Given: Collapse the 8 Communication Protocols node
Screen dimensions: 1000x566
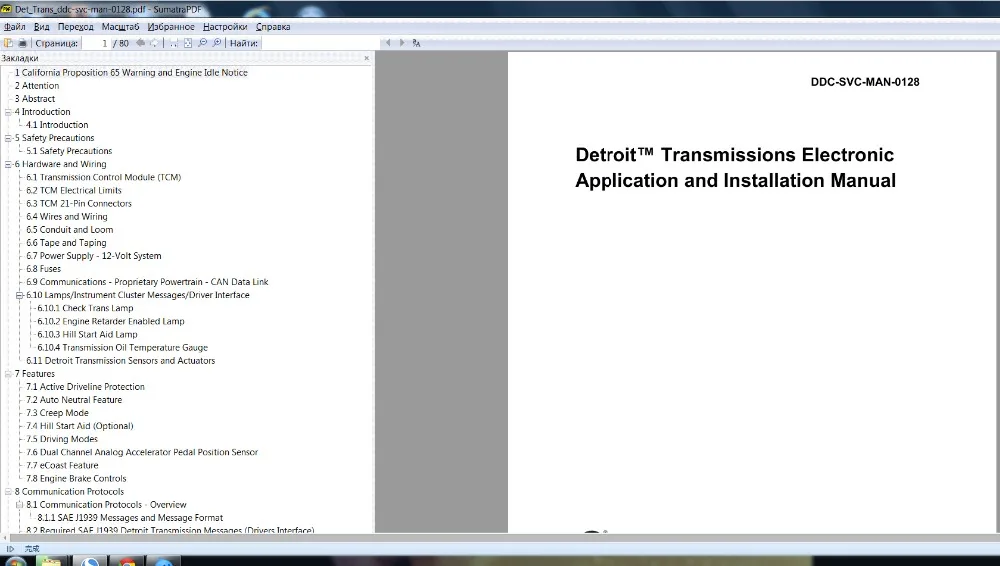Looking at the screenshot, I should pyautogui.click(x=8, y=491).
